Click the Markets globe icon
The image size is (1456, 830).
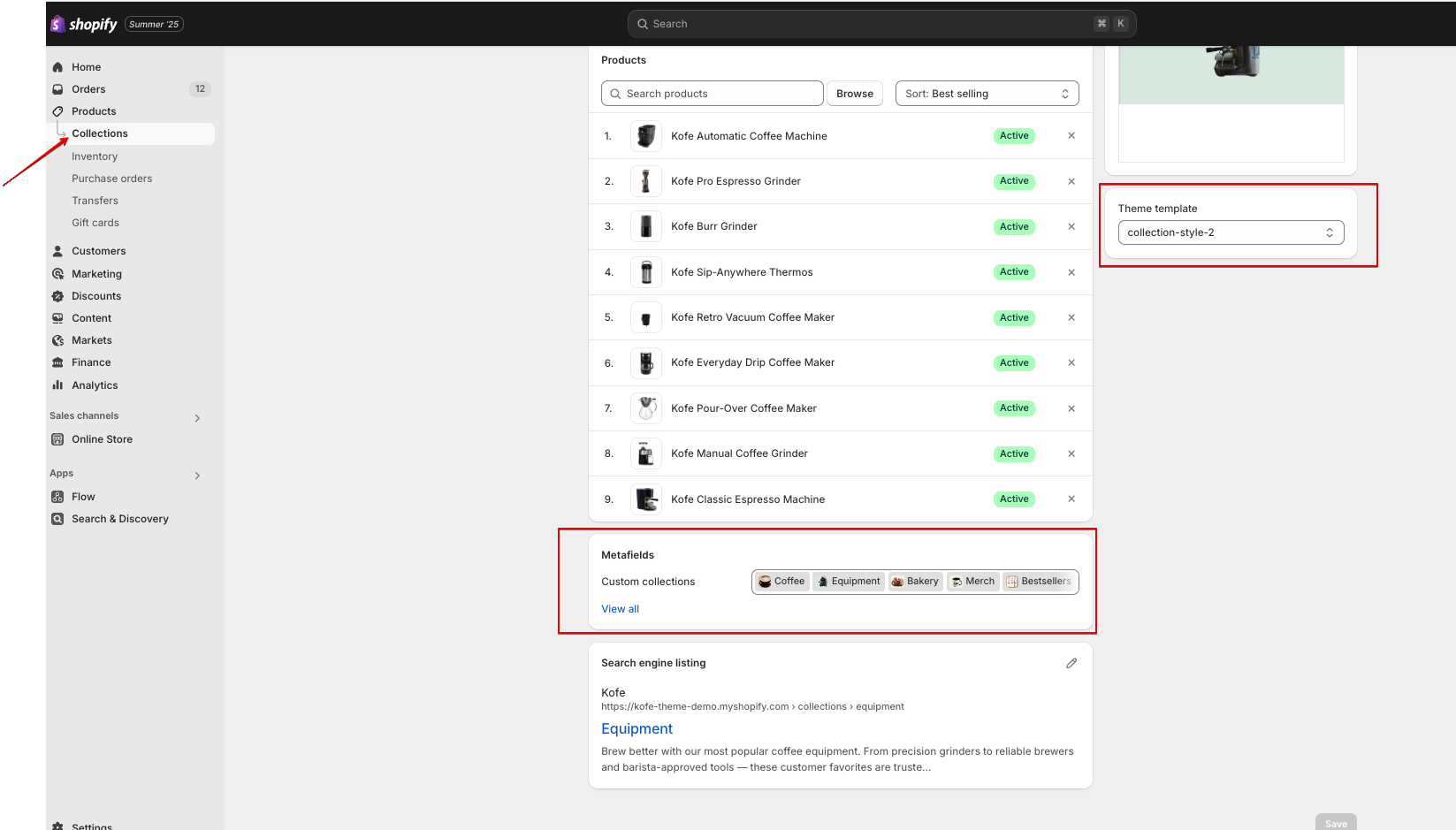[x=57, y=340]
